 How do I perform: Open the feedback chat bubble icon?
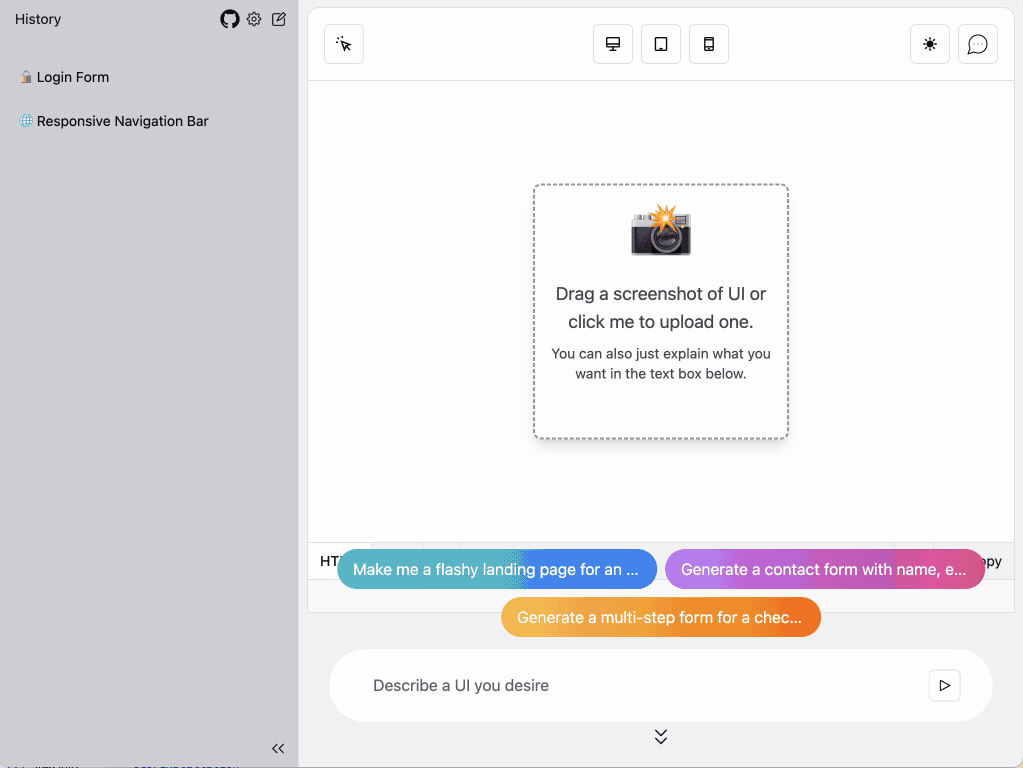[x=977, y=43]
